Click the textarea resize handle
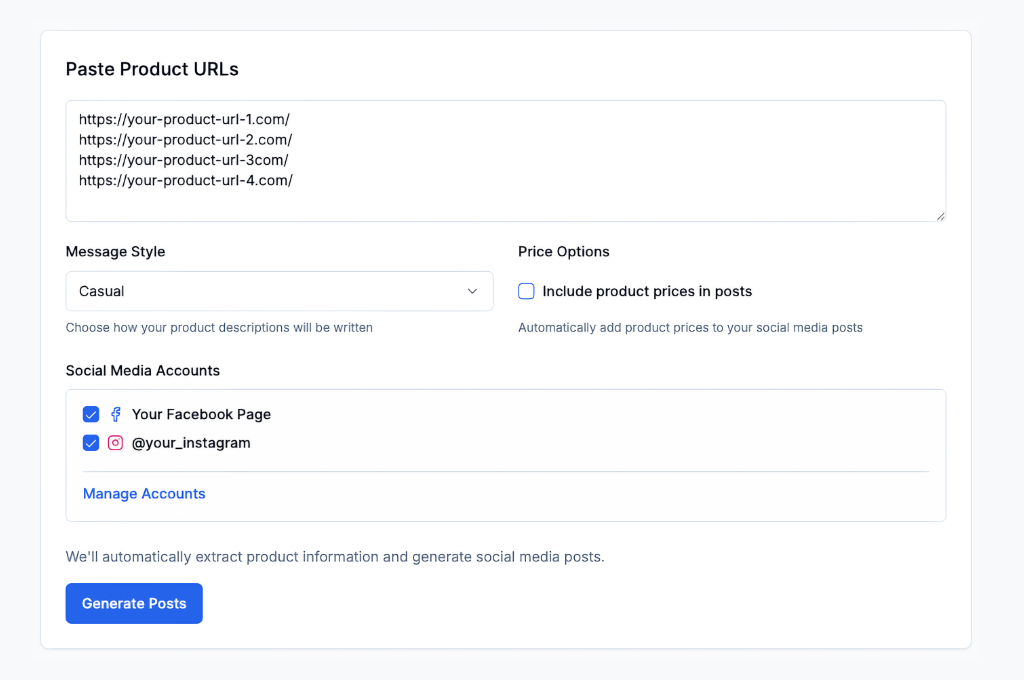The height and width of the screenshot is (680, 1024). point(940,217)
